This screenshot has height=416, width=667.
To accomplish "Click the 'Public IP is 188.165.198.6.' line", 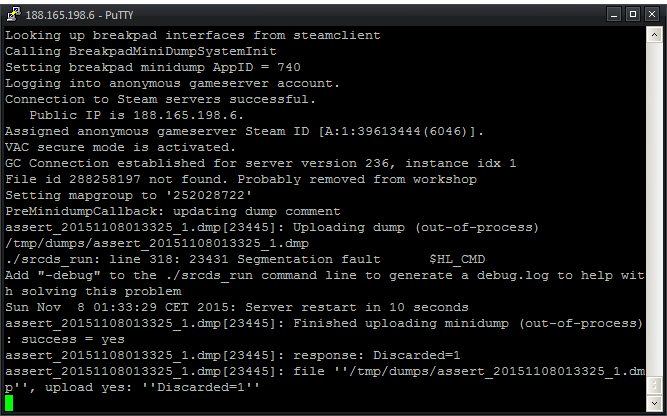I will pyautogui.click(x=137, y=116).
